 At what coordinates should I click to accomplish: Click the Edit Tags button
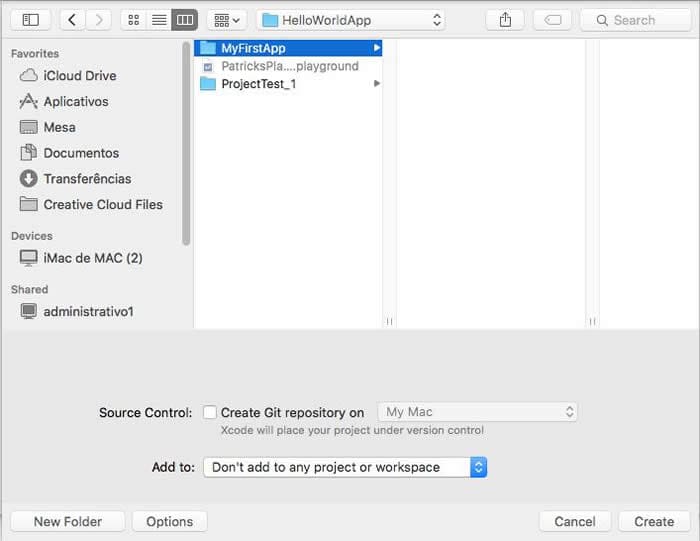[553, 20]
